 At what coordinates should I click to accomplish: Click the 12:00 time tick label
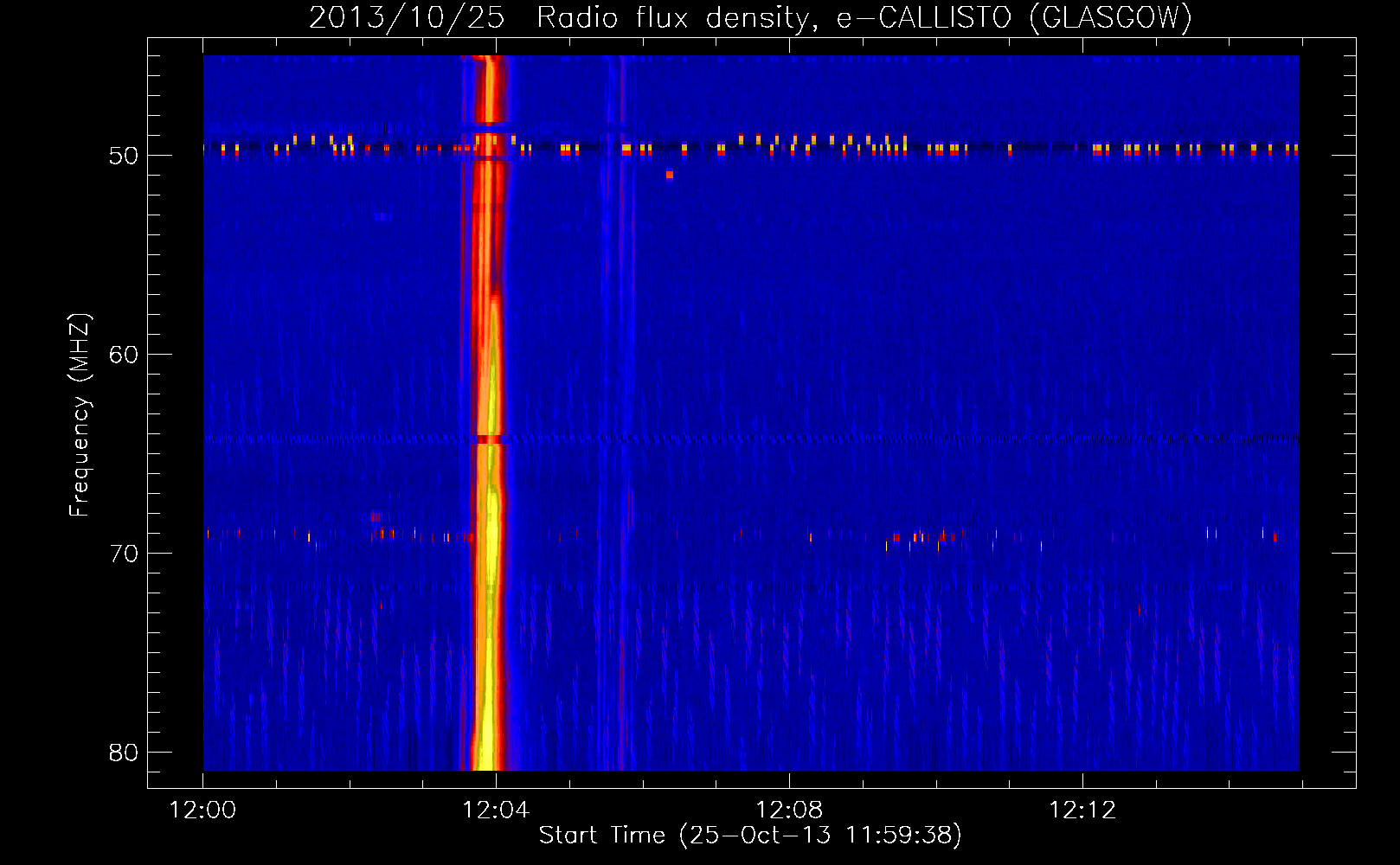click(202, 810)
